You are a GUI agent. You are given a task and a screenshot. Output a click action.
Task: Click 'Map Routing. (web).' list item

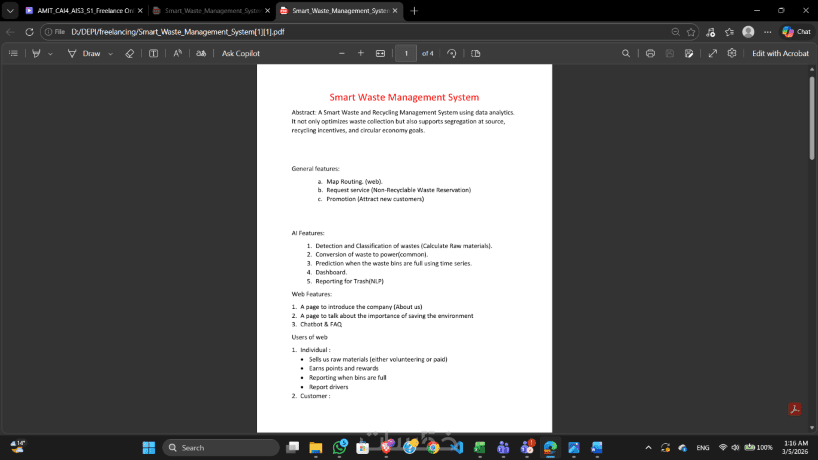[354, 181]
